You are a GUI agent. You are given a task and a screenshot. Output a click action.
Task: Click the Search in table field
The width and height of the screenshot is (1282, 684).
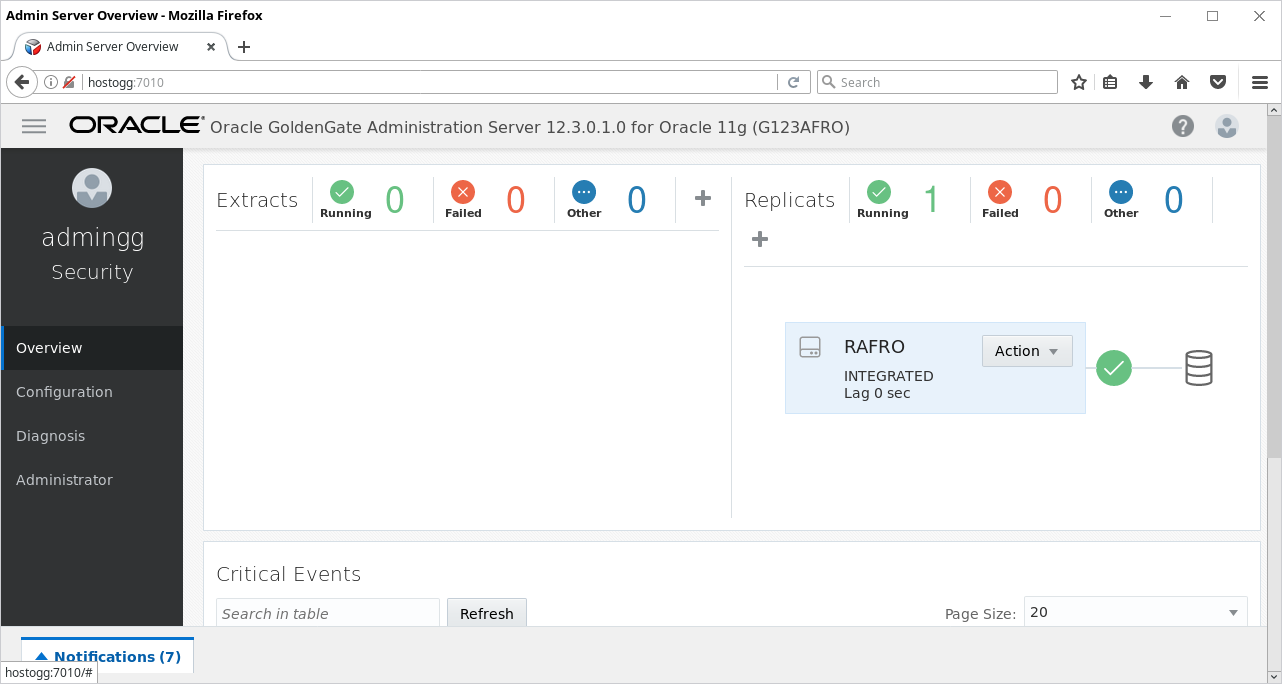(328, 613)
